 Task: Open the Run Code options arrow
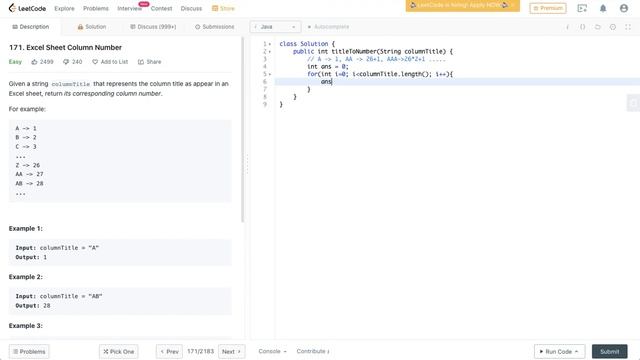[576, 351]
